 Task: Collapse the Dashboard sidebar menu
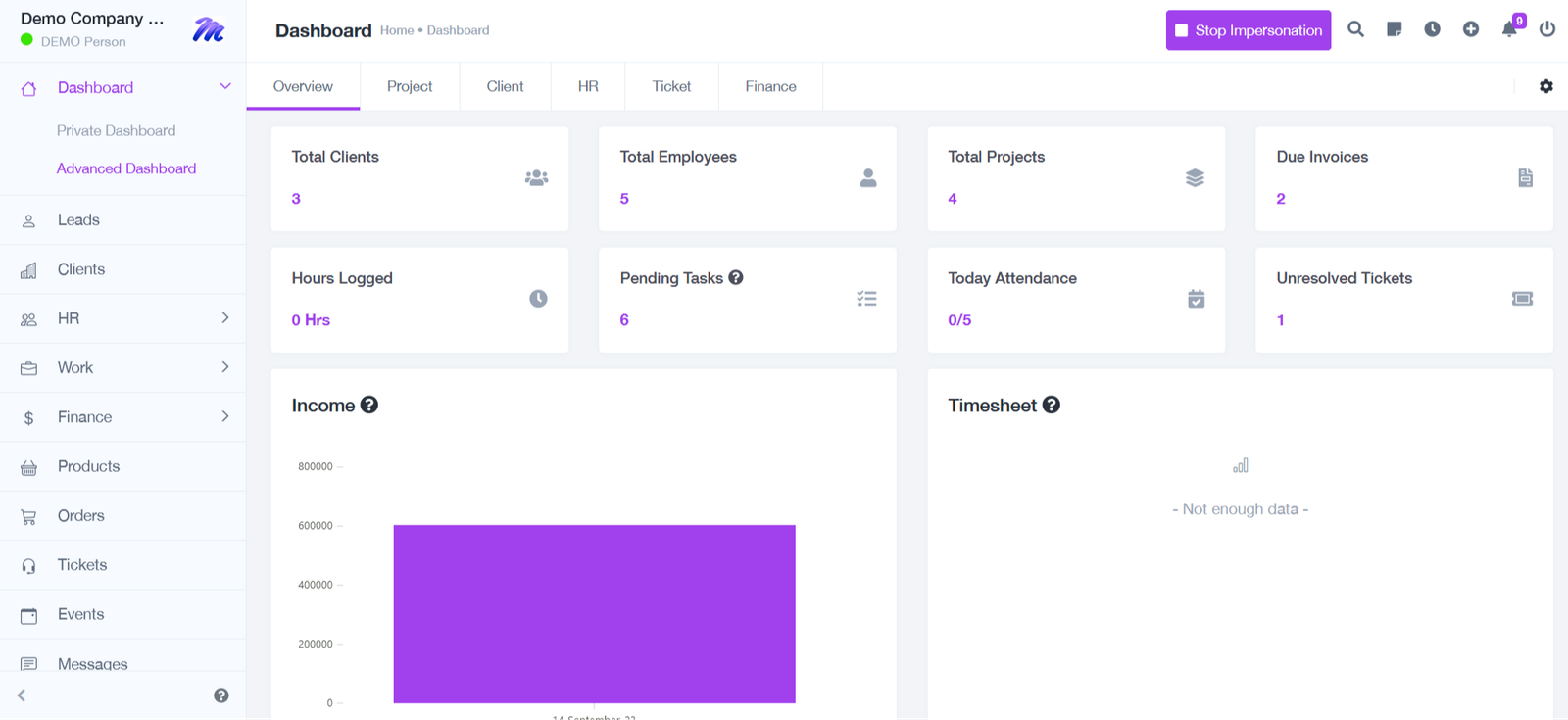pyautogui.click(x=225, y=87)
